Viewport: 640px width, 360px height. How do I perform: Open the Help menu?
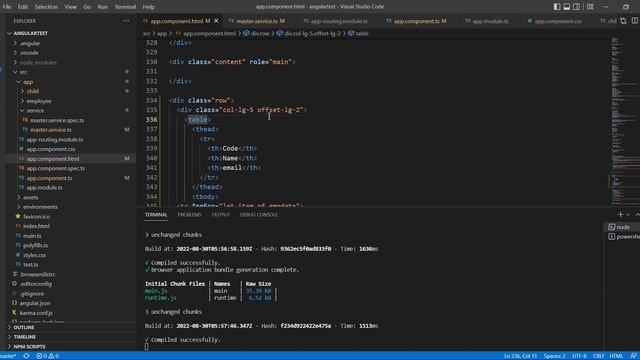pos(149,7)
